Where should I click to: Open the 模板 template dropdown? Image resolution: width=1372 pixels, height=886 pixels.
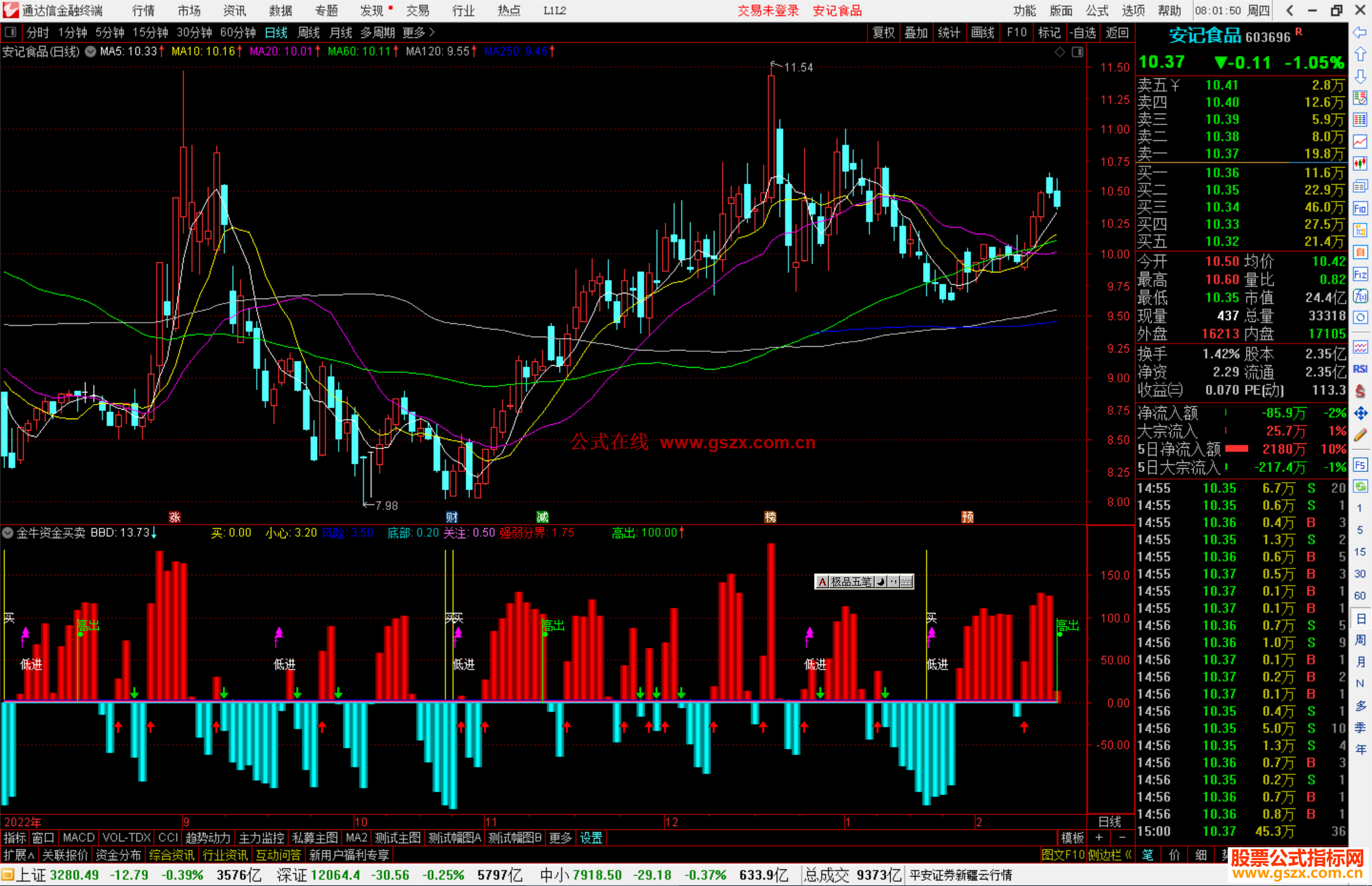pos(1072,838)
